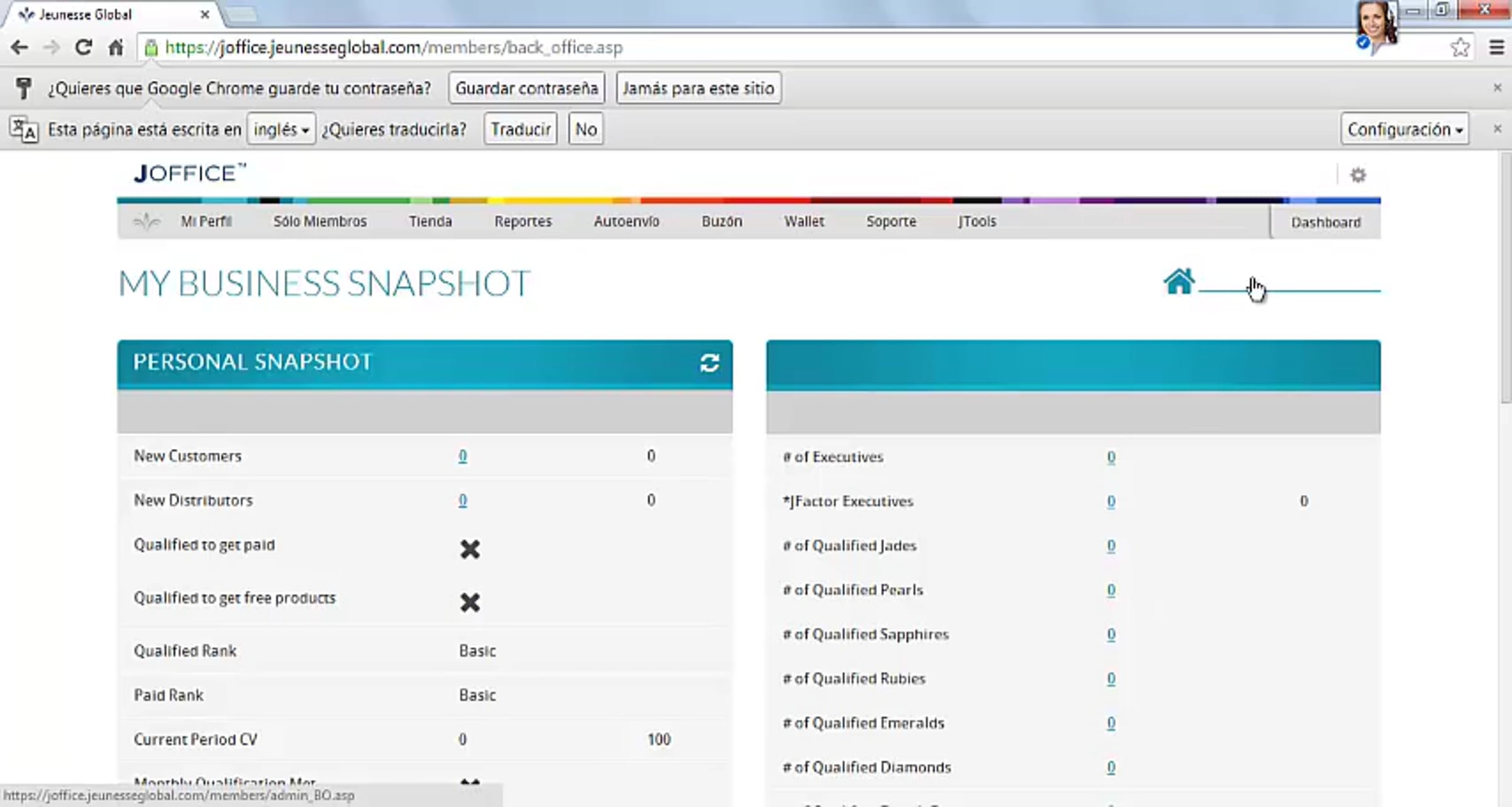Viewport: 1512px width, 807px height.
Task: Open the New Customers count link
Action: coord(462,456)
